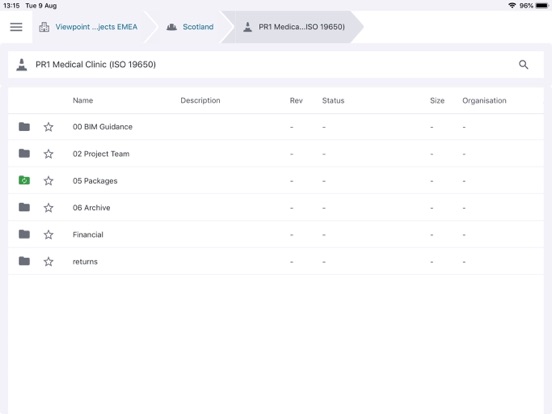552x414 pixels.
Task: Toggle favourite star on 06 Archive
Action: 49,208
